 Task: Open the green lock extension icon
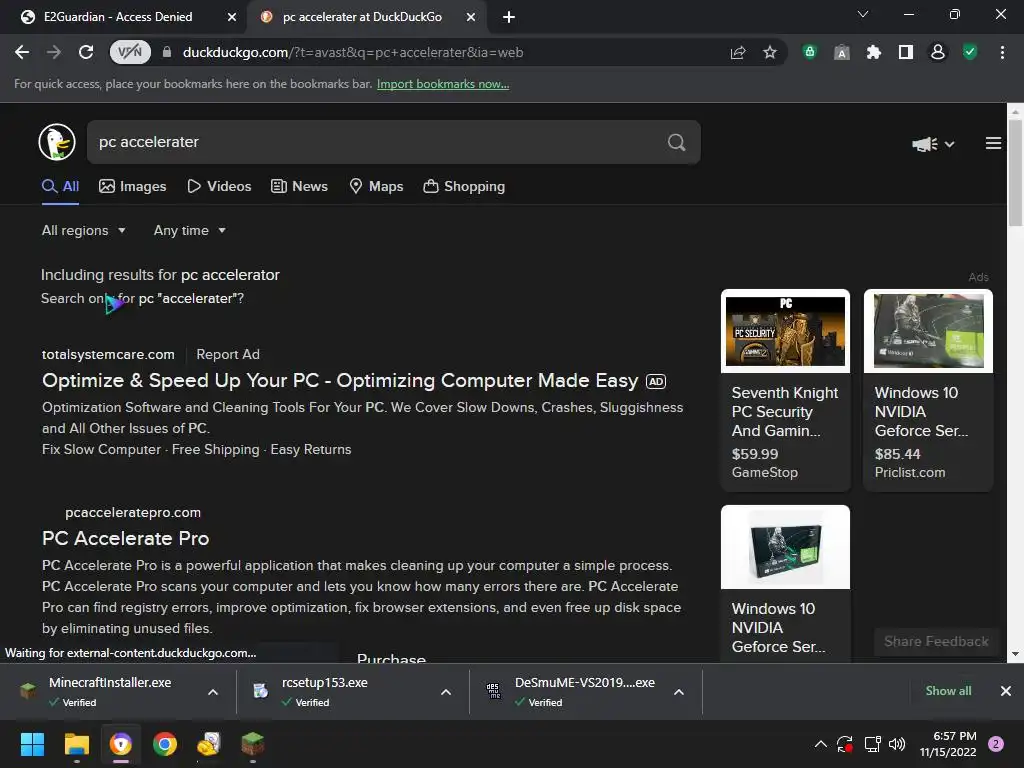point(810,52)
